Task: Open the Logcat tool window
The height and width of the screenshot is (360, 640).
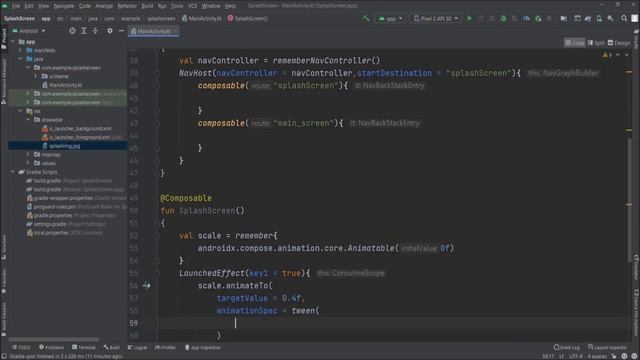Action: (137, 347)
